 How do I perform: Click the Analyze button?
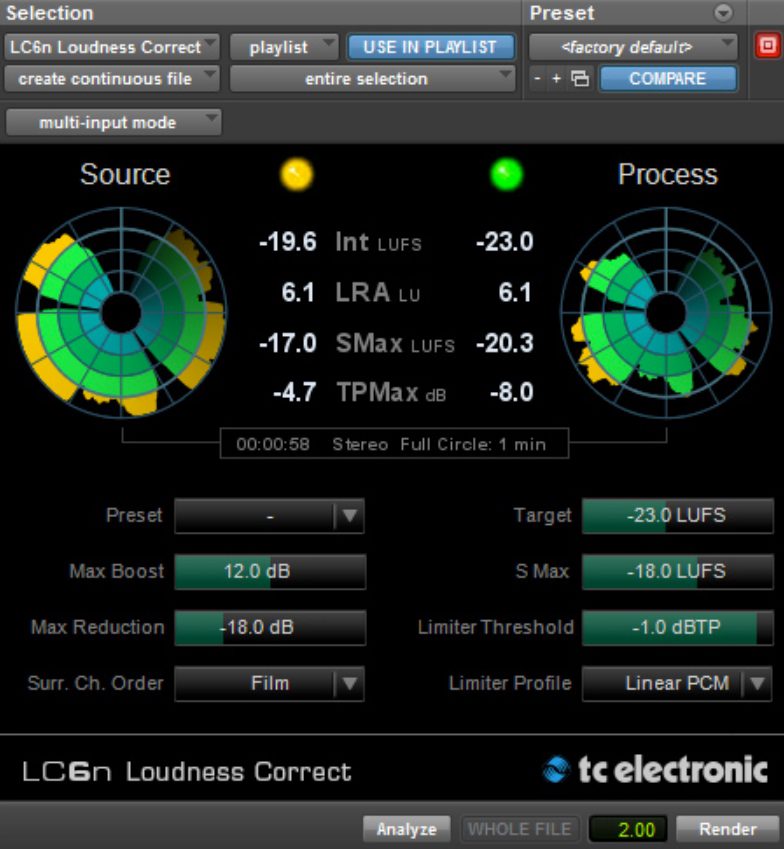point(407,829)
